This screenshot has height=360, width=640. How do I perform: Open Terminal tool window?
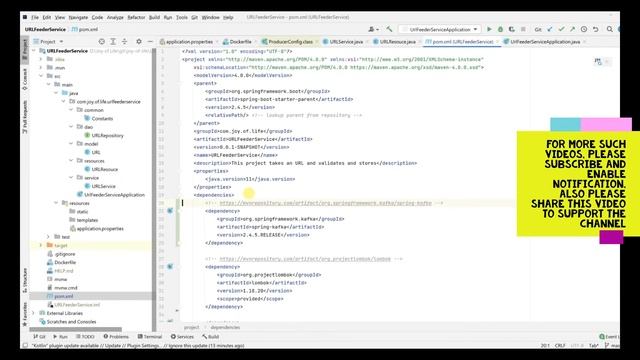150,337
